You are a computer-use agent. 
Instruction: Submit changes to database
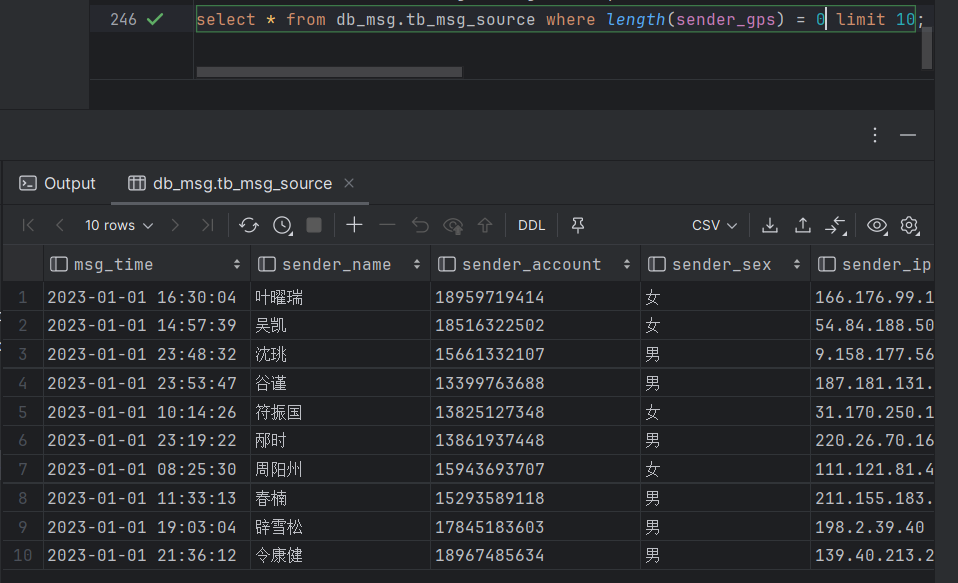pos(485,226)
